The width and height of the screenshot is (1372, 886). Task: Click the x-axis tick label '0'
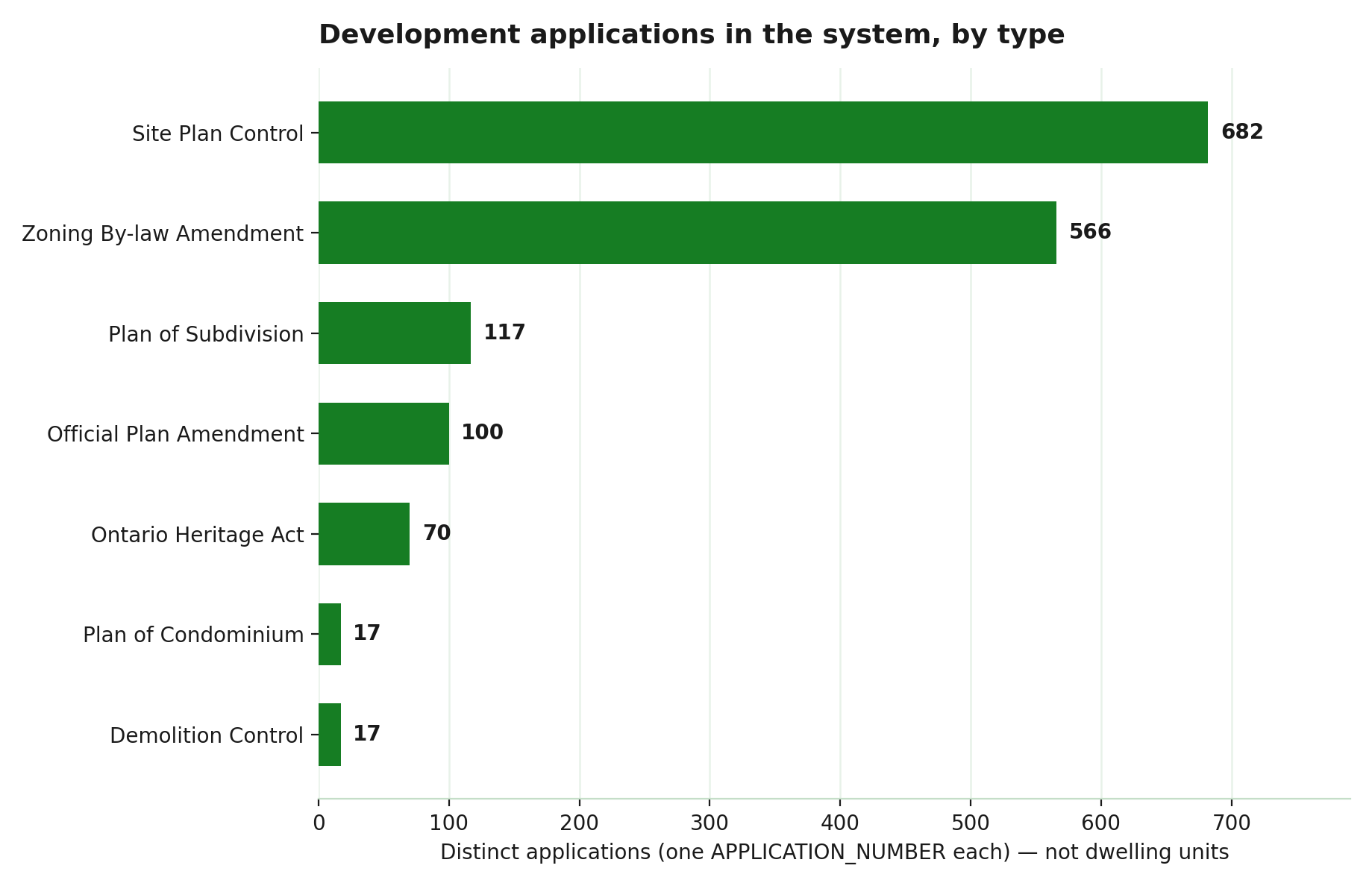(x=319, y=823)
